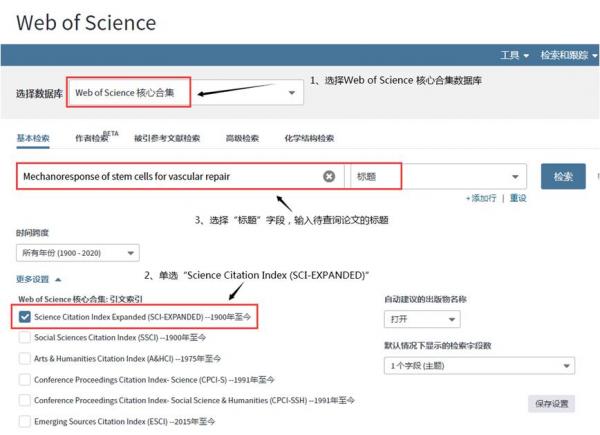This screenshot has height=435, width=600.
Task: Check Arts & Humanities Citation Index (A&HCI)
Action: click(25, 358)
